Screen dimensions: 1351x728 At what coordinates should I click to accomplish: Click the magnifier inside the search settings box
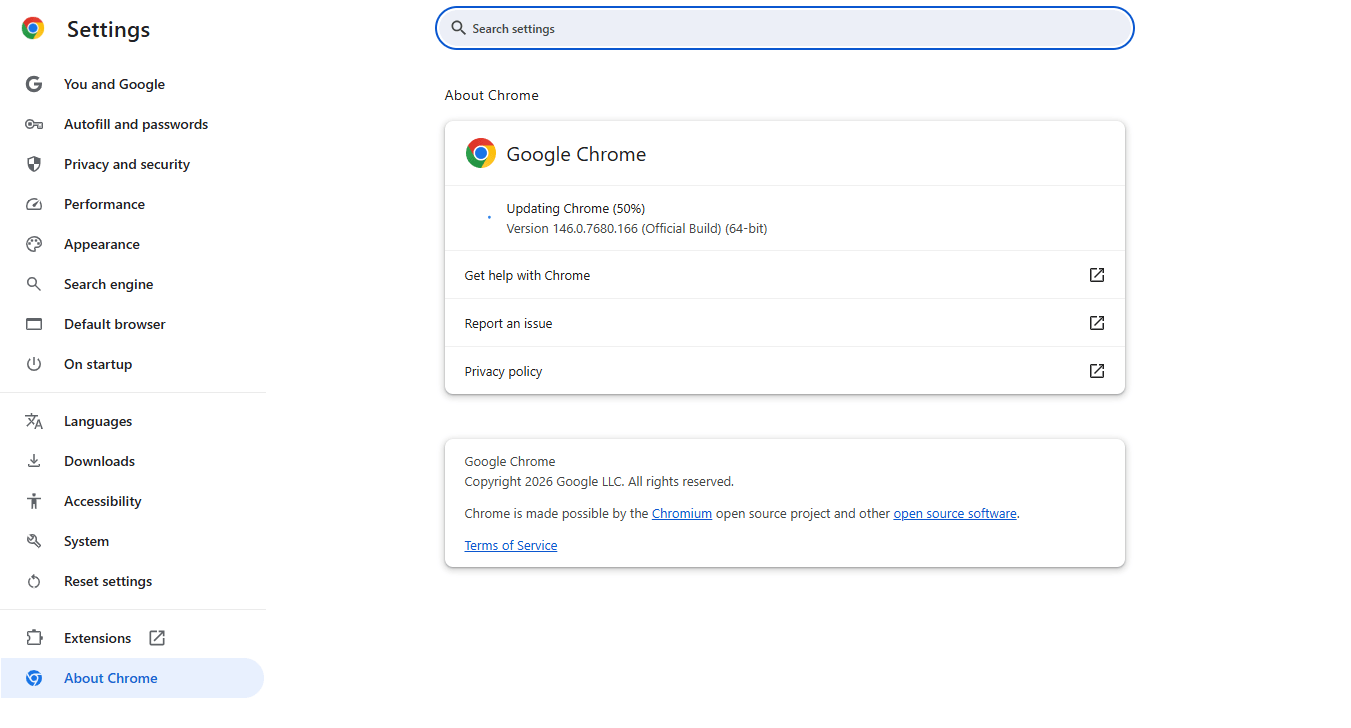click(457, 28)
